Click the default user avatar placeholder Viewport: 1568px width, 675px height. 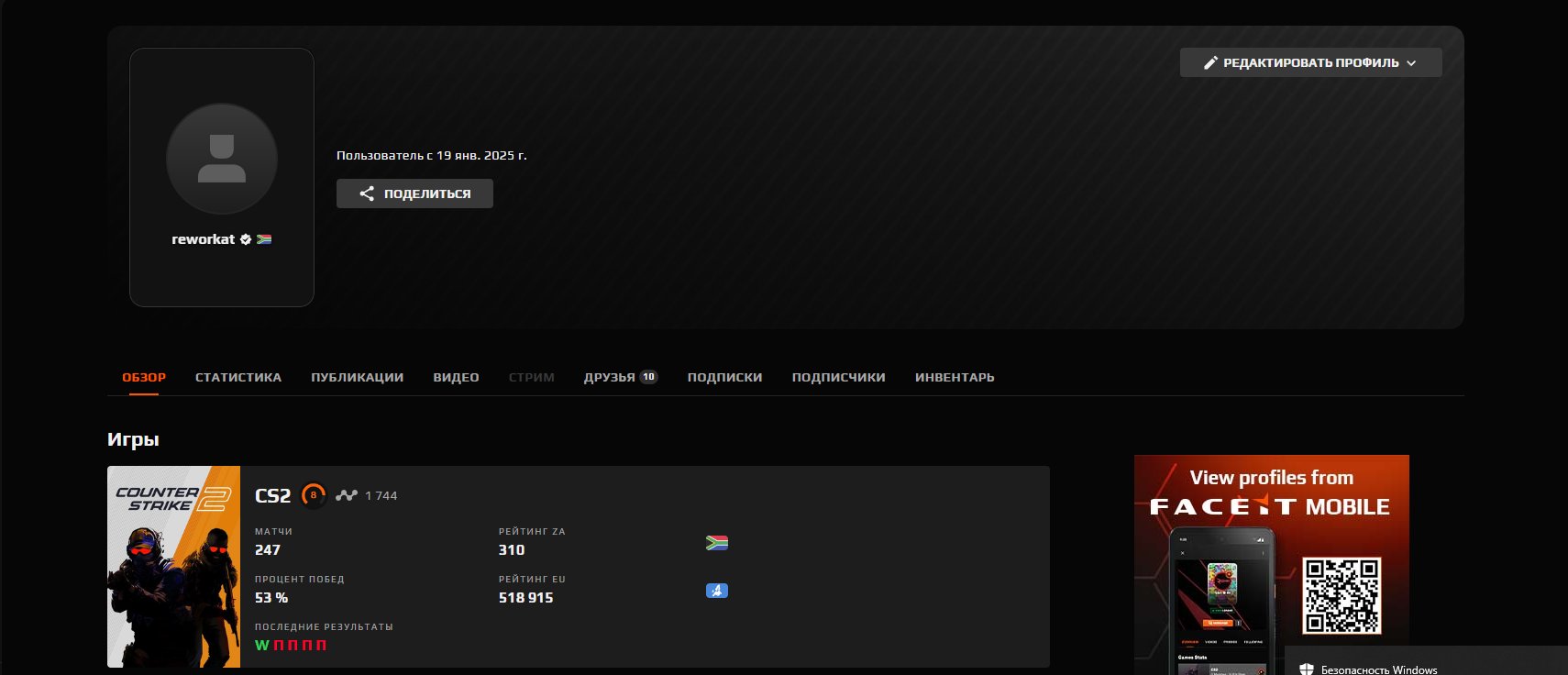click(222, 159)
